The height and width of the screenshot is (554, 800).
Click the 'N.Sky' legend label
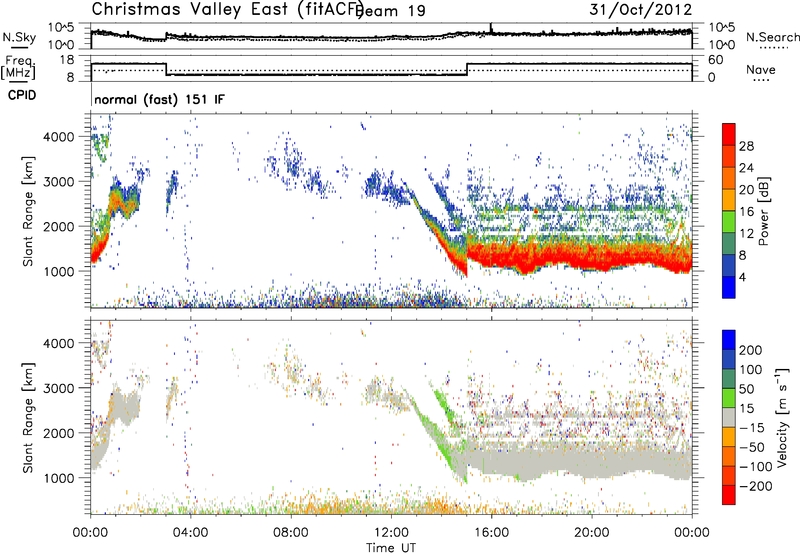pyautogui.click(x=19, y=37)
